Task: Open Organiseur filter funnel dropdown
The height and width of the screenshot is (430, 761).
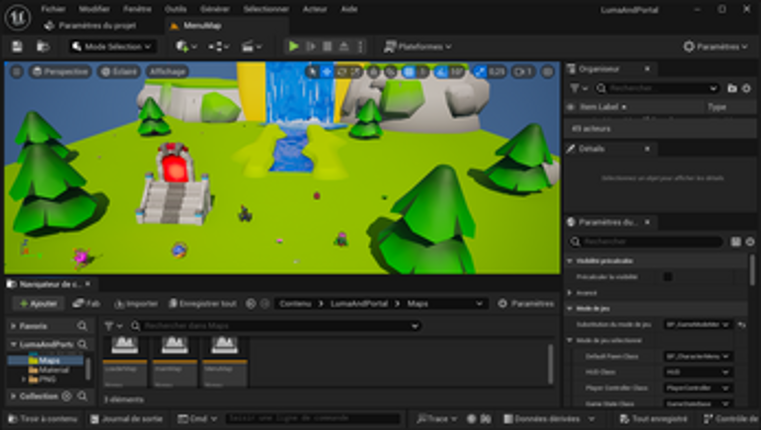Action: (x=579, y=88)
